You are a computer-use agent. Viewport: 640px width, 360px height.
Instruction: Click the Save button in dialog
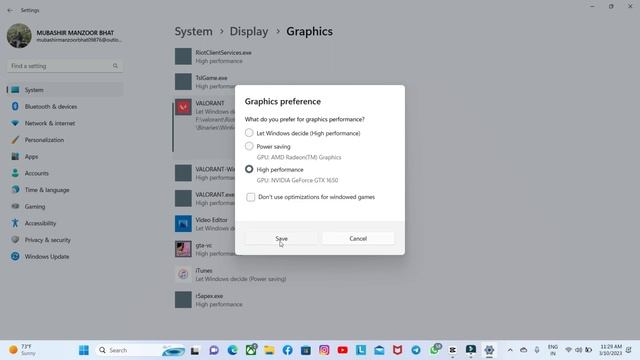[281, 238]
